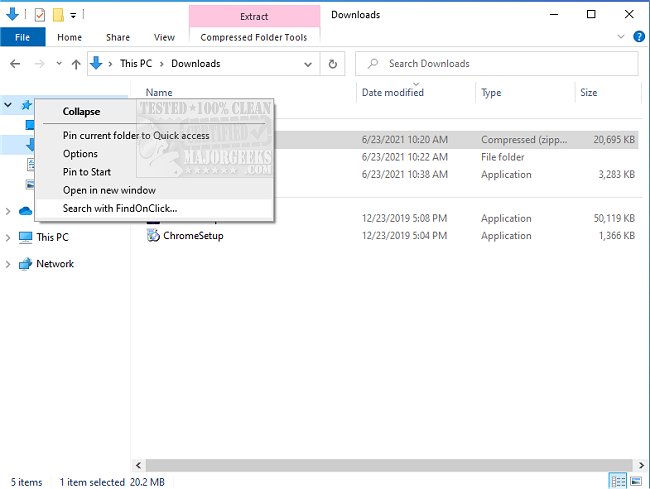This screenshot has width=650, height=489.
Task: Click This PC in the address breadcrumb
Action: [136, 63]
